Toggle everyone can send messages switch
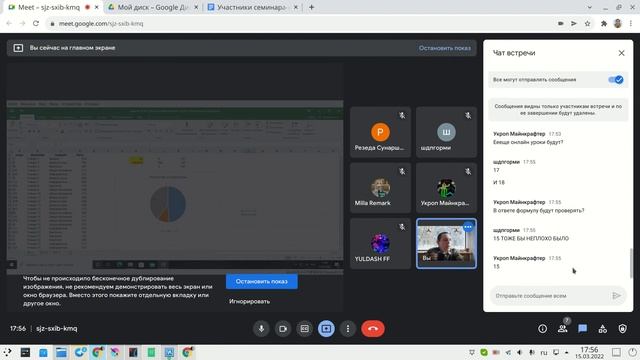Screen dimensions: 640x360 [x=616, y=80]
